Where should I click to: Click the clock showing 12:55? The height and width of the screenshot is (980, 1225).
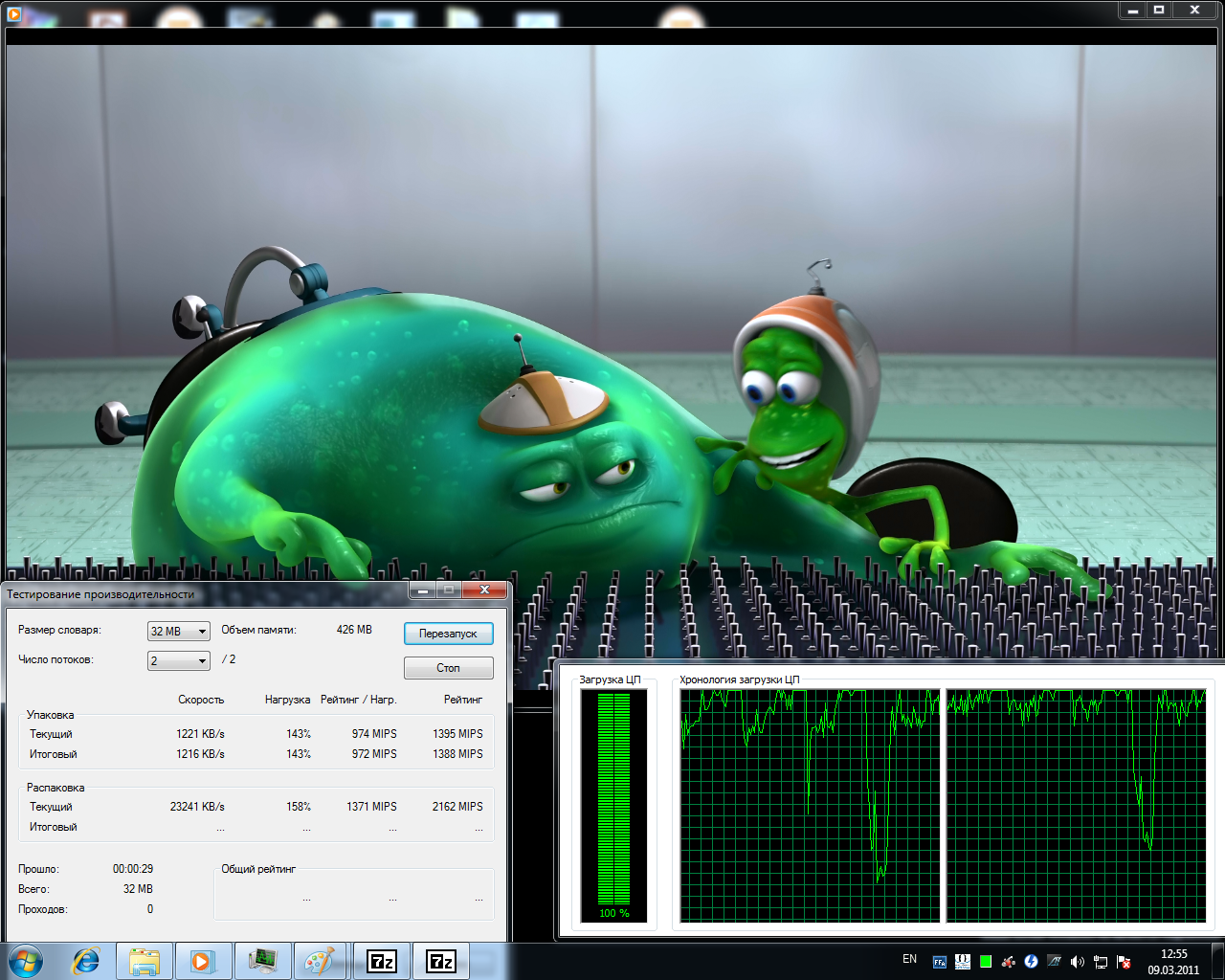tap(1173, 961)
